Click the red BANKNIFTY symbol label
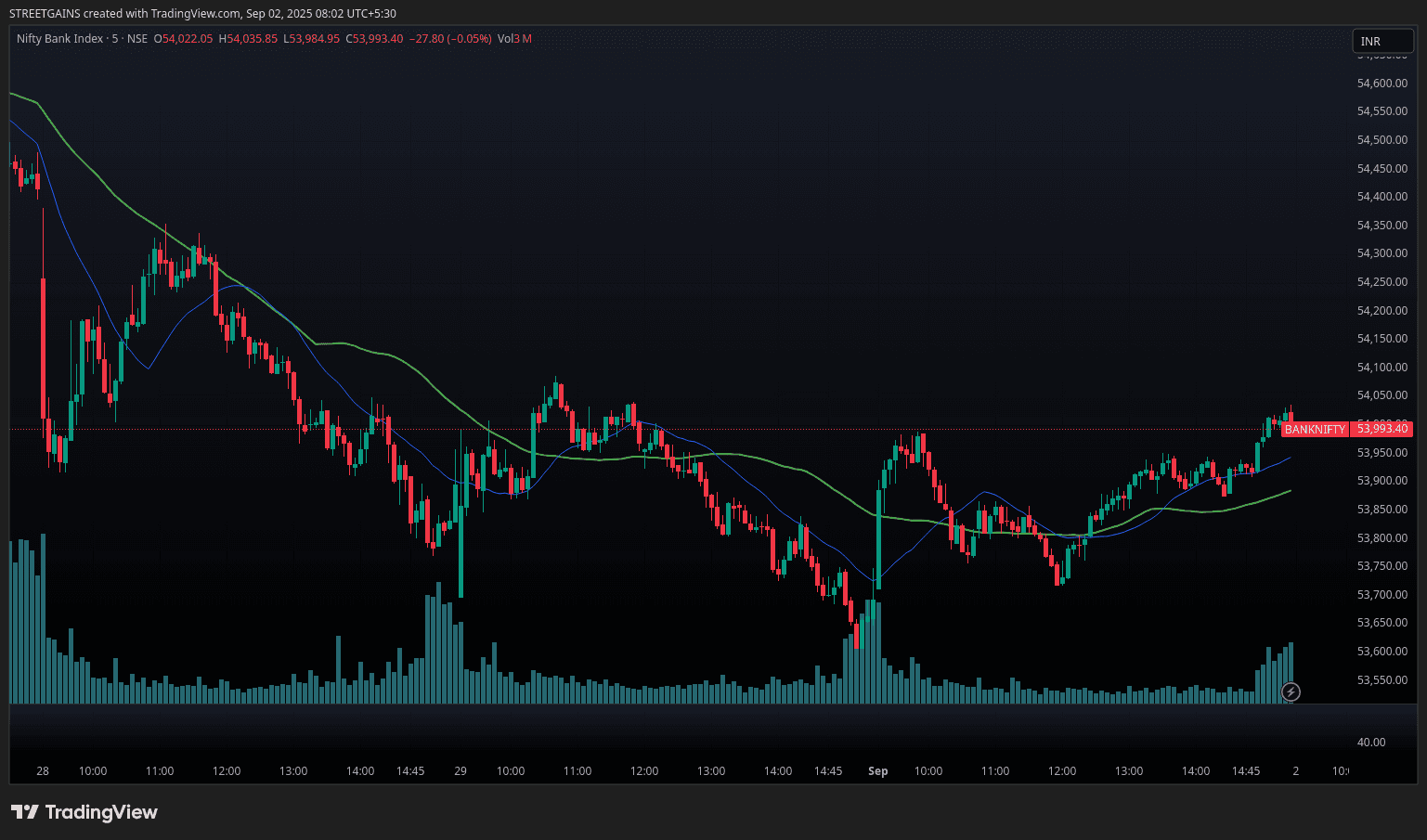This screenshot has height=840, width=1427. [1314, 430]
